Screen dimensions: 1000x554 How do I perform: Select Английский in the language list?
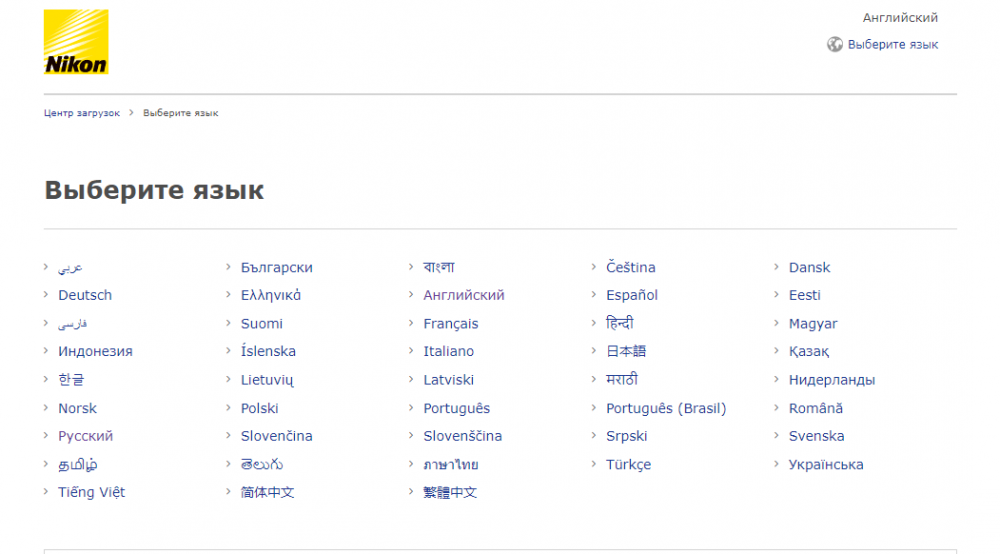coord(464,295)
